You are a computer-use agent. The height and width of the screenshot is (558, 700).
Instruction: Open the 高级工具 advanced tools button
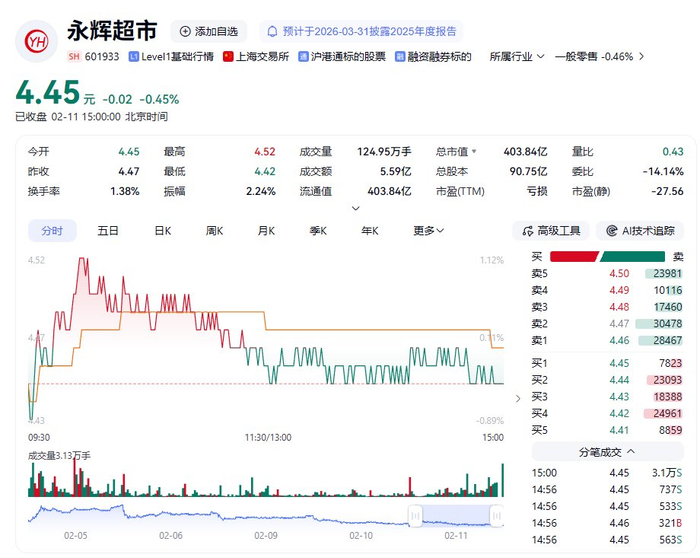pos(551,231)
